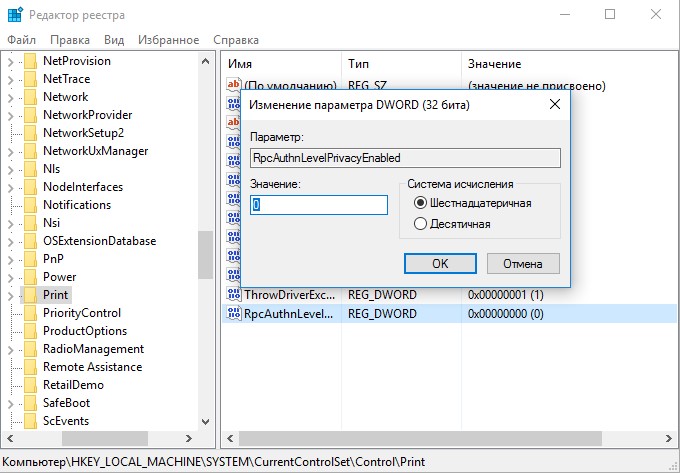Expand the NetProvision tree node
The height and width of the screenshot is (473, 680).
pos(11,62)
